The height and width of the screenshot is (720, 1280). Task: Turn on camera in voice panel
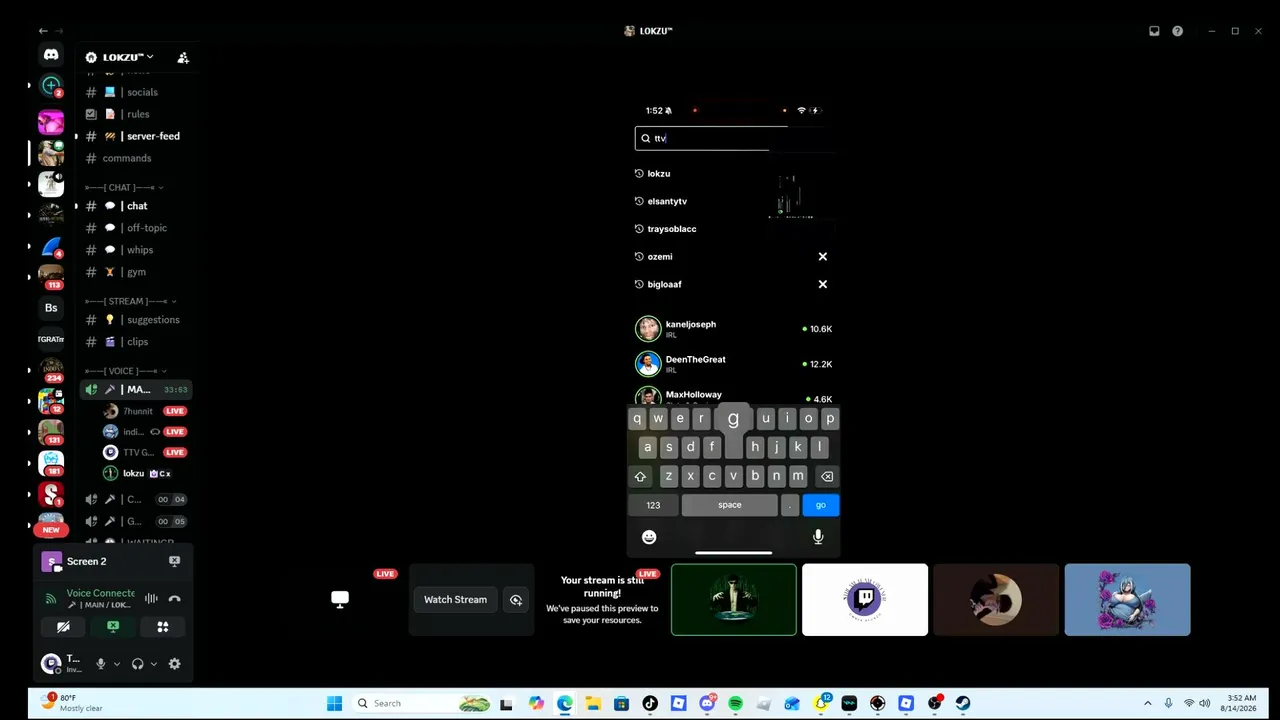point(63,627)
